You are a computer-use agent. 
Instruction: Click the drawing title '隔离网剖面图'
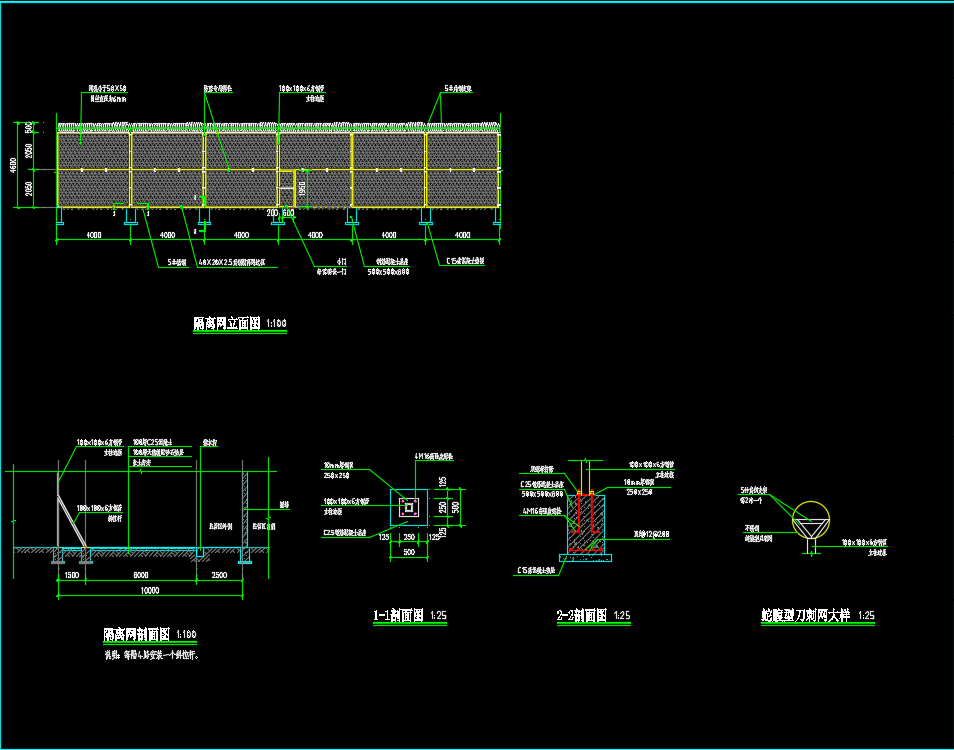(137, 634)
